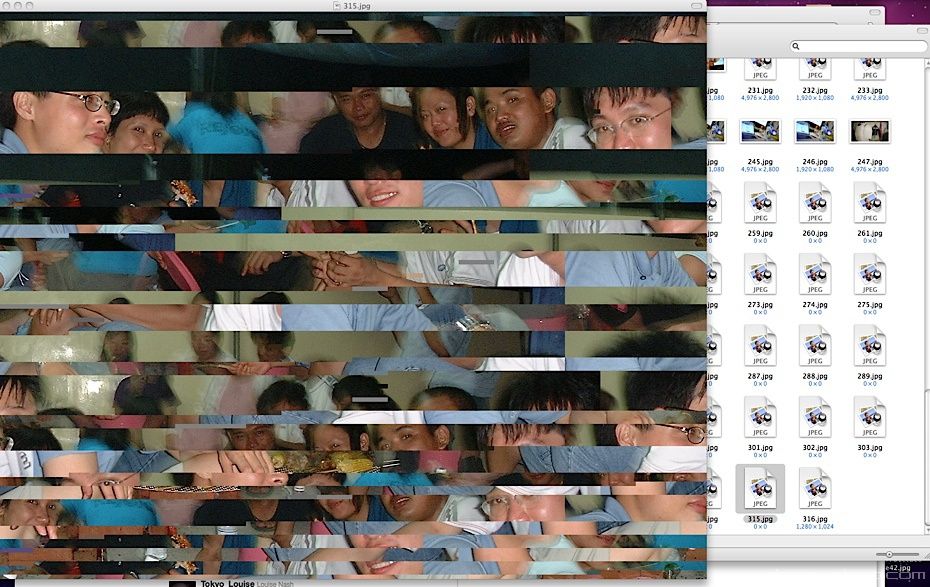Viewport: 930px width, 587px height.
Task: Open the 245.jpg image thumbnail
Action: click(760, 131)
